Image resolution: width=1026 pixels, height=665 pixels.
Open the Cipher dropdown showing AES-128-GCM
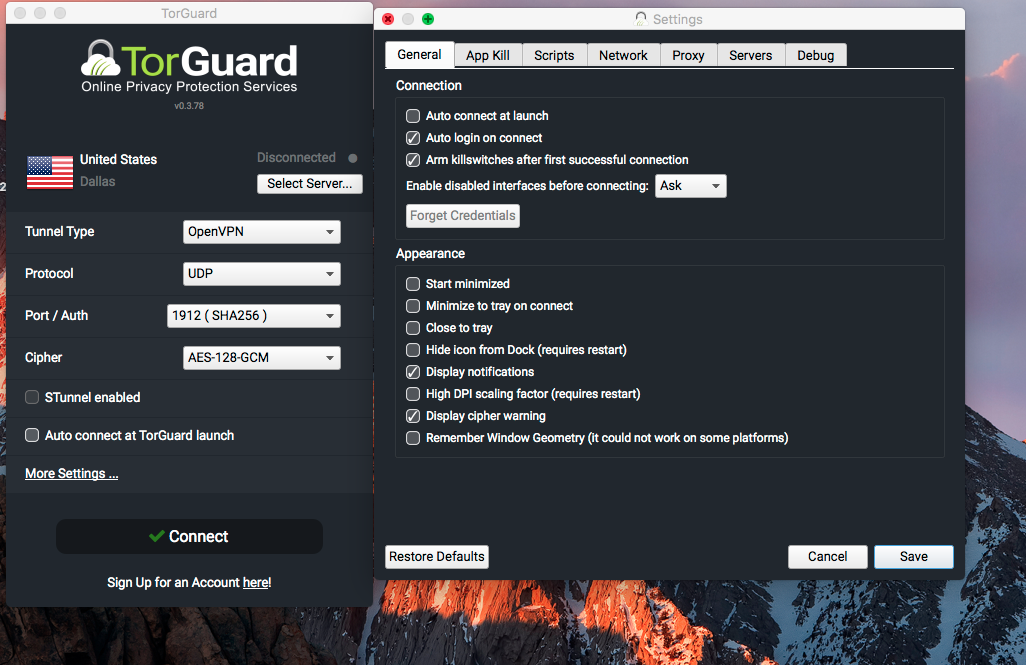coord(262,357)
